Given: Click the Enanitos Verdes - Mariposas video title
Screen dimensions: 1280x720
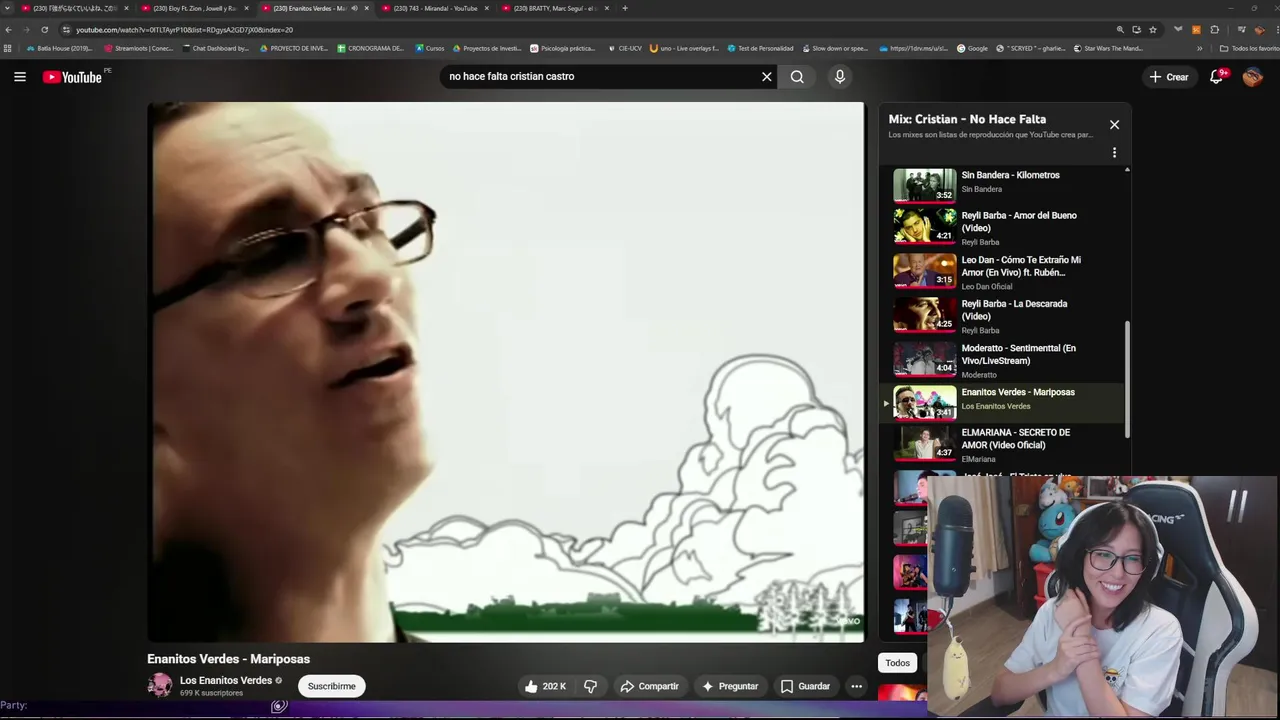Looking at the screenshot, I should (228, 659).
